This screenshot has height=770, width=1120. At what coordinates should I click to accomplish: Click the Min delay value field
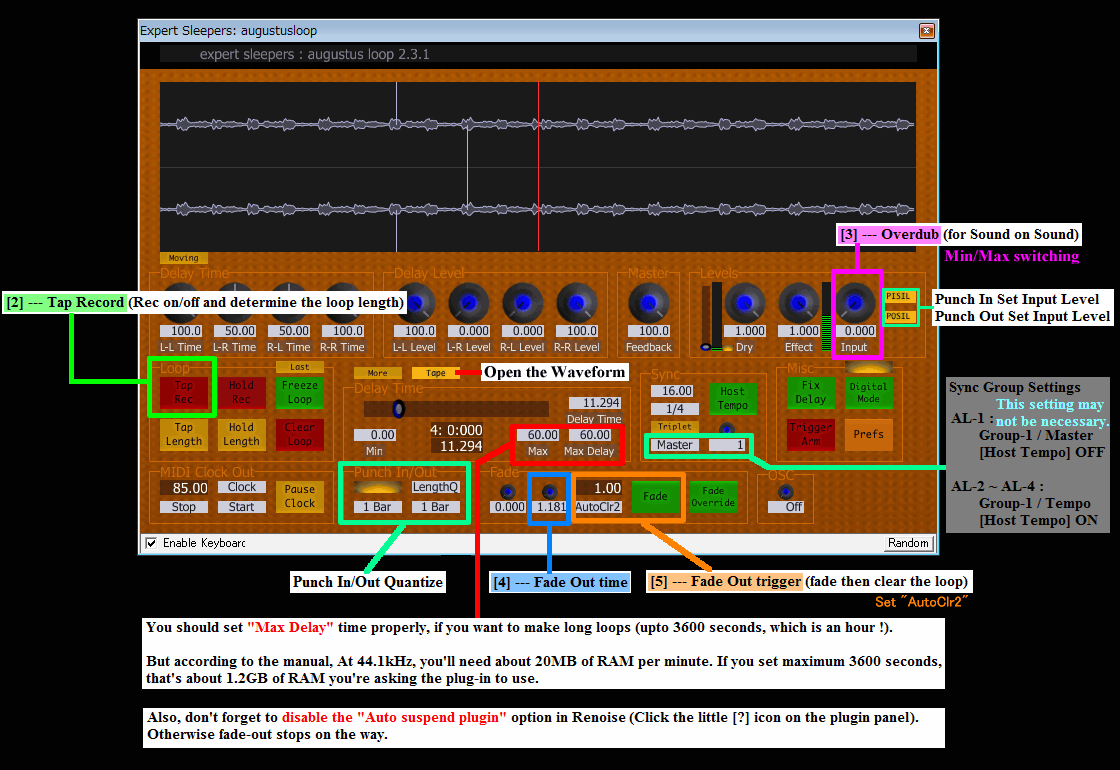coord(375,435)
